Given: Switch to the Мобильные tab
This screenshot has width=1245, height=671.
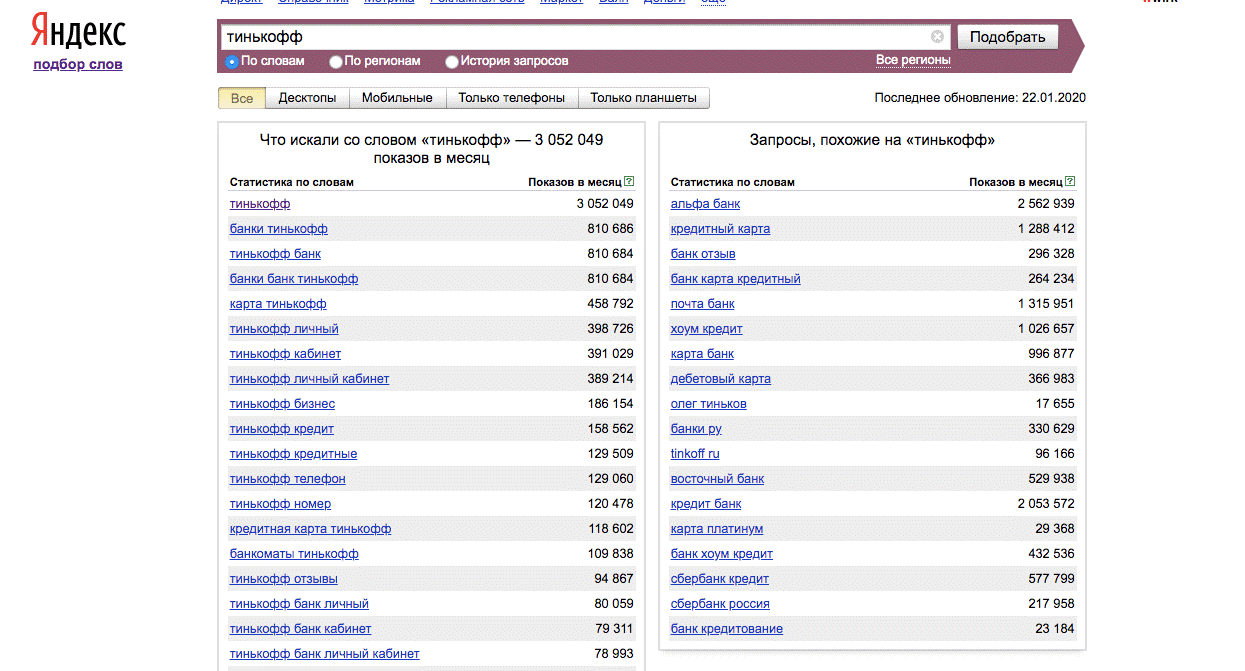Looking at the screenshot, I should [397, 98].
